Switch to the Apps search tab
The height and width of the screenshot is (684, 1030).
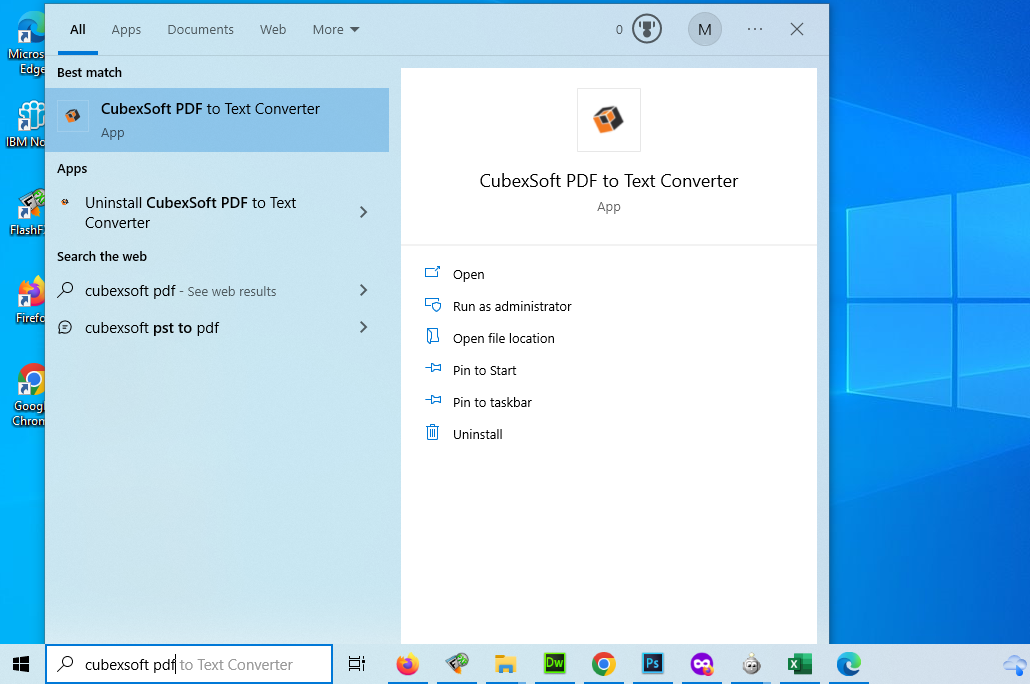click(x=126, y=30)
